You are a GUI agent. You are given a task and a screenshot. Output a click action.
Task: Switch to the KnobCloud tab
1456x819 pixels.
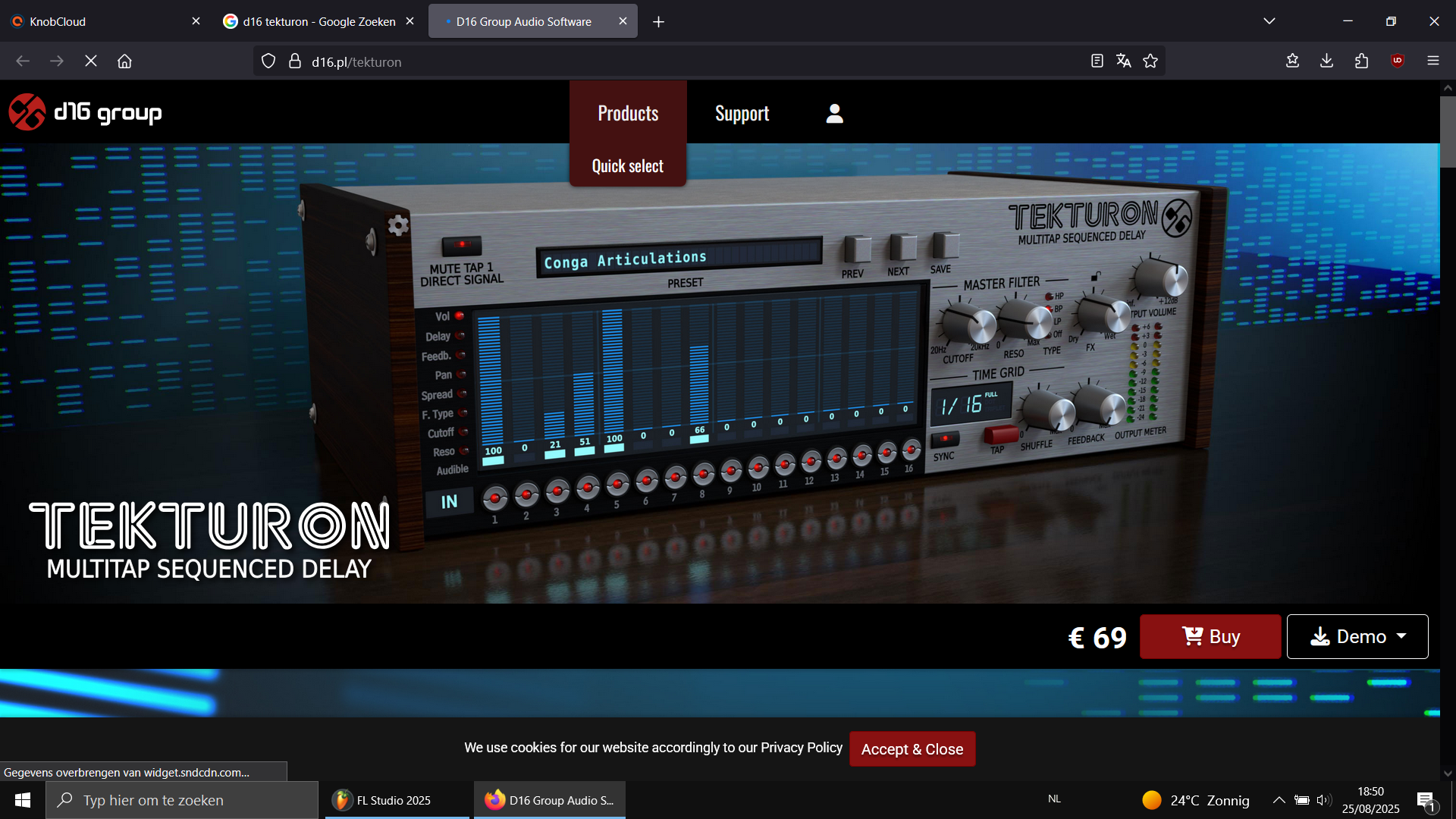[x=105, y=21]
